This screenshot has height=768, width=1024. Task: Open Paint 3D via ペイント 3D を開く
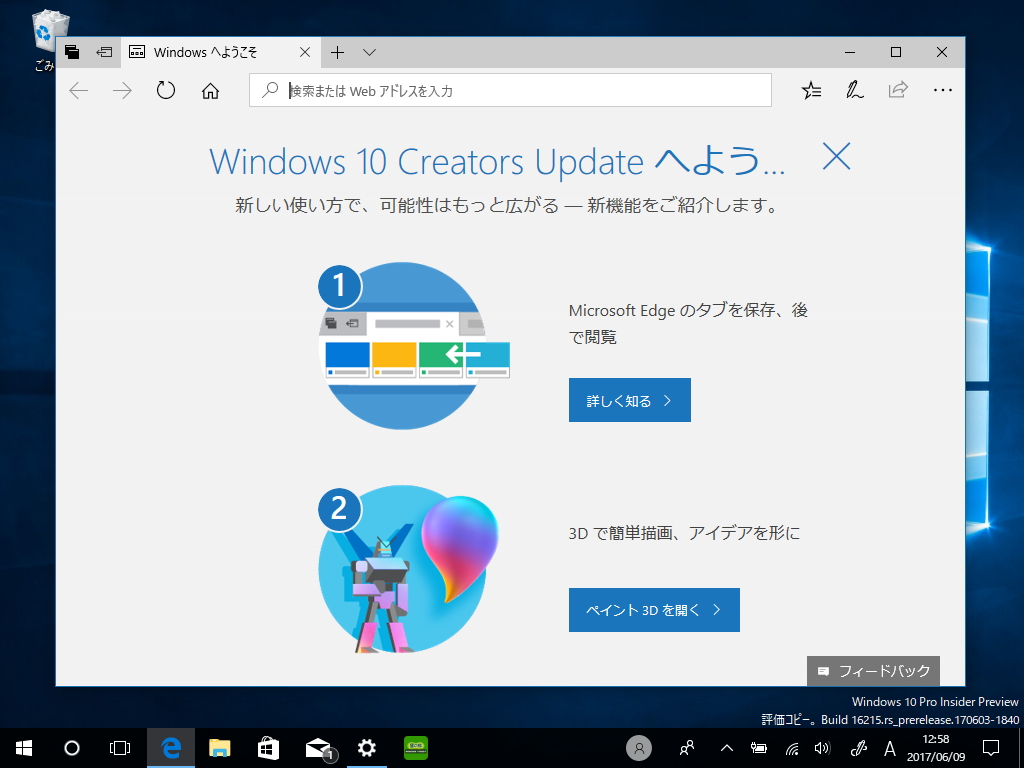654,609
